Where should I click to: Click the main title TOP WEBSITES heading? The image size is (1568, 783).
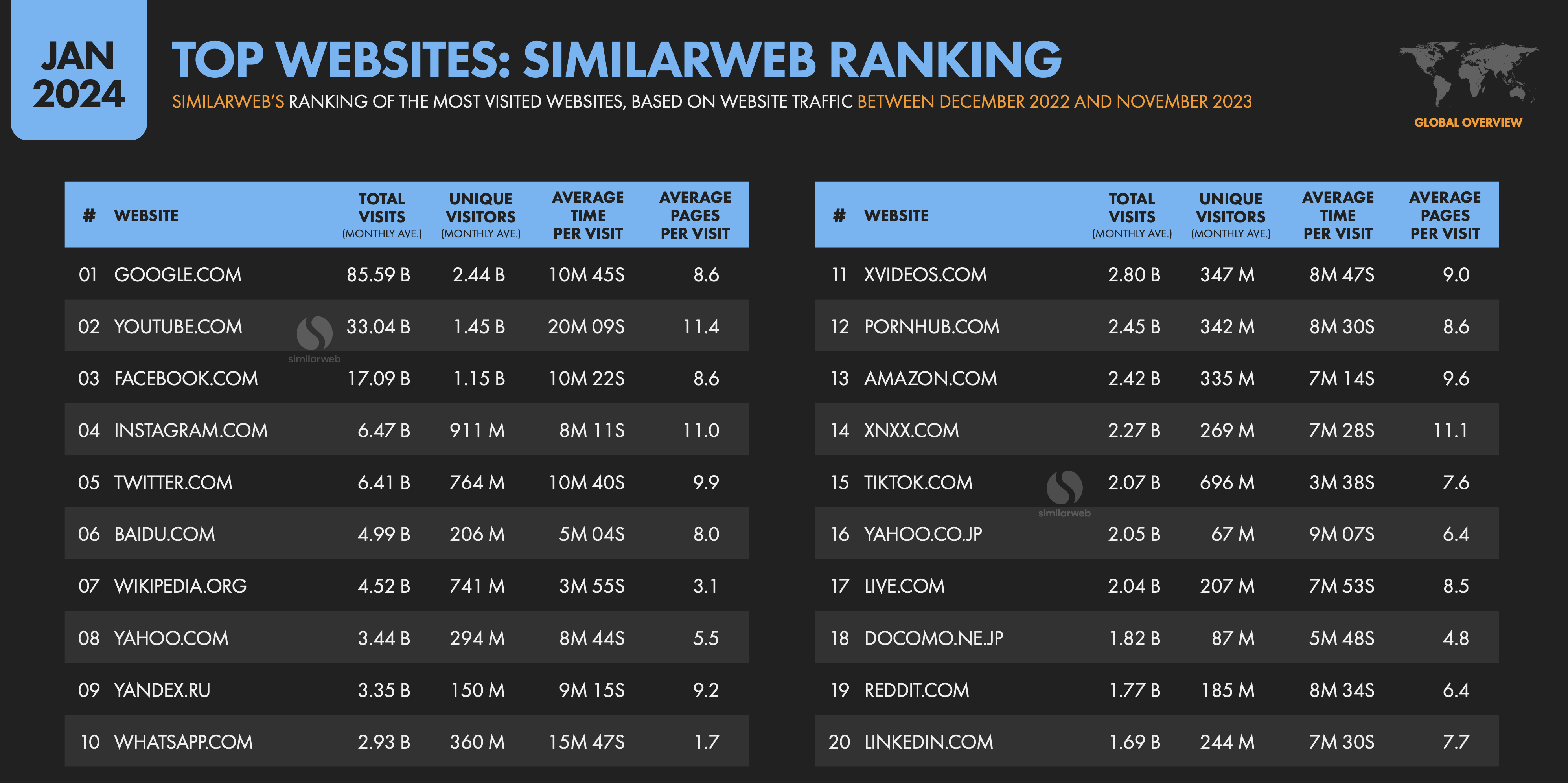point(616,60)
